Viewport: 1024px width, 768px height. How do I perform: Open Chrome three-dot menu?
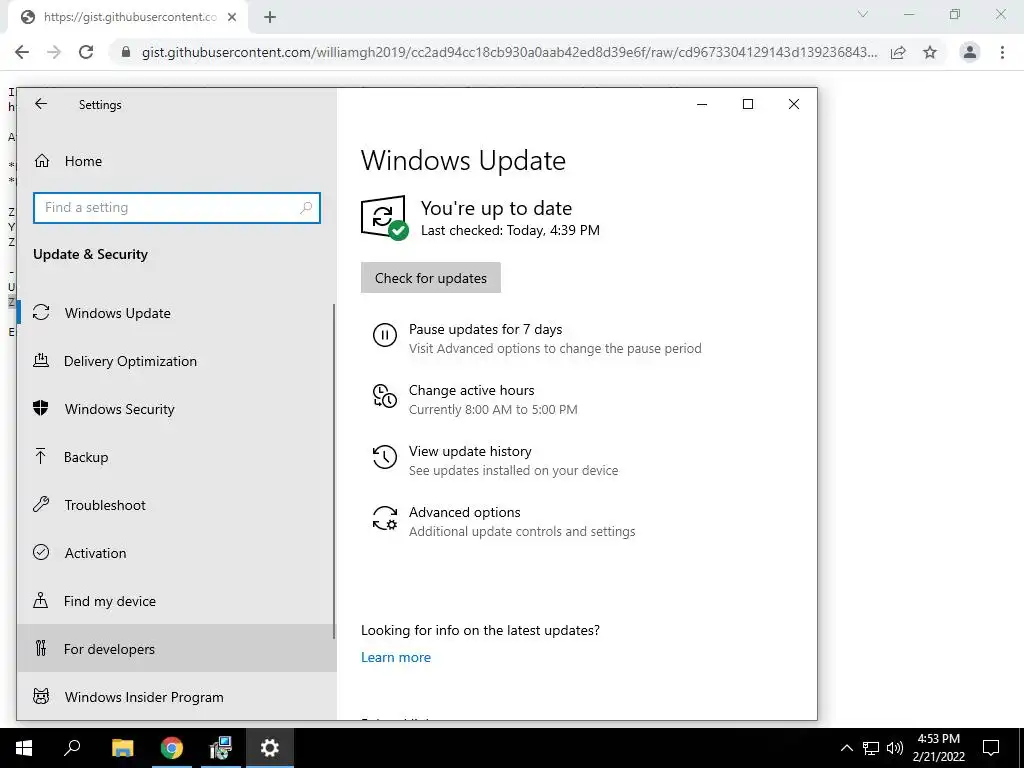pos(1002,52)
